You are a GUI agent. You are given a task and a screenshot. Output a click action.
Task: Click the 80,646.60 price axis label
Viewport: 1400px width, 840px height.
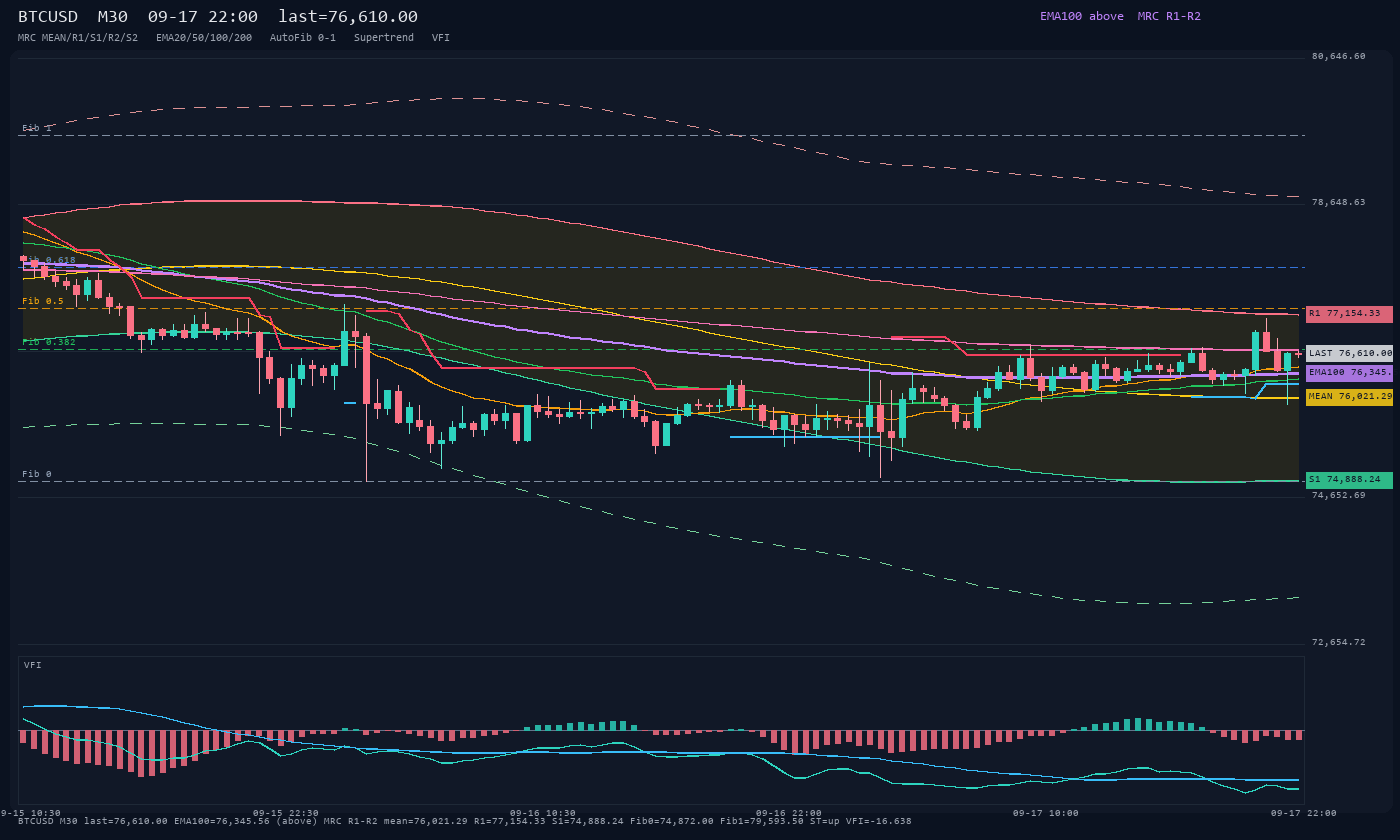click(x=1338, y=56)
